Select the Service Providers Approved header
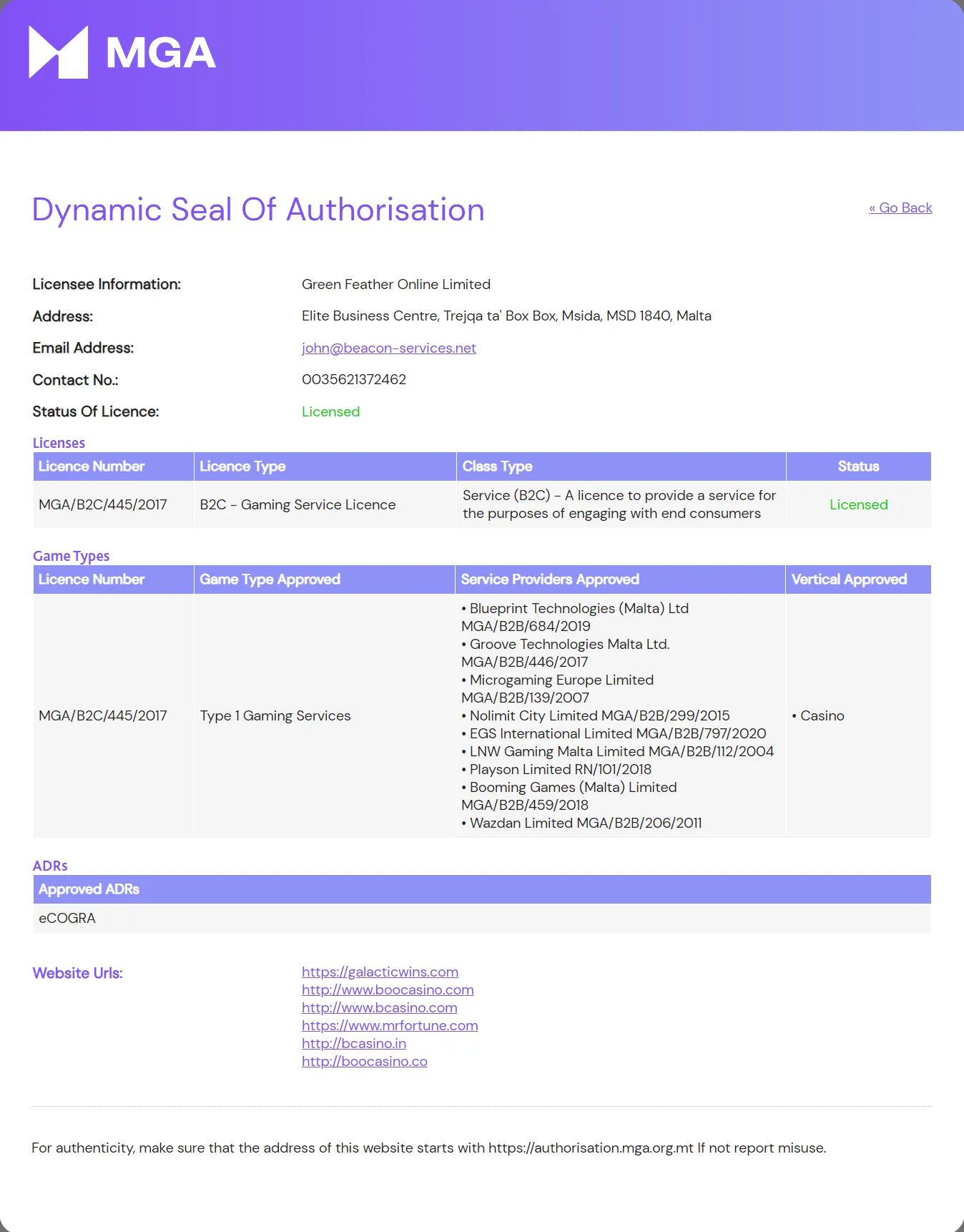The height and width of the screenshot is (1232, 964). click(x=549, y=580)
